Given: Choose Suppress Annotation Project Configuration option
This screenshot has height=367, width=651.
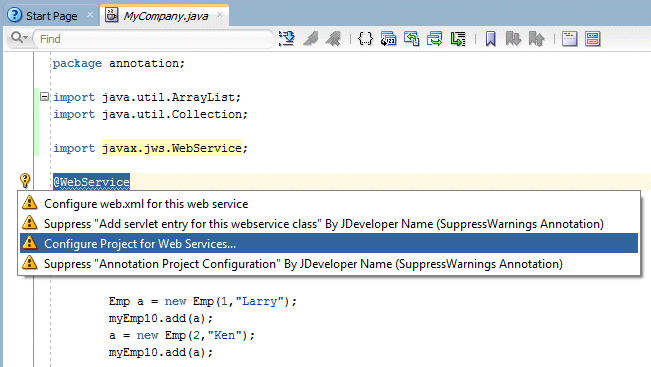Looking at the screenshot, I should click(x=329, y=263).
